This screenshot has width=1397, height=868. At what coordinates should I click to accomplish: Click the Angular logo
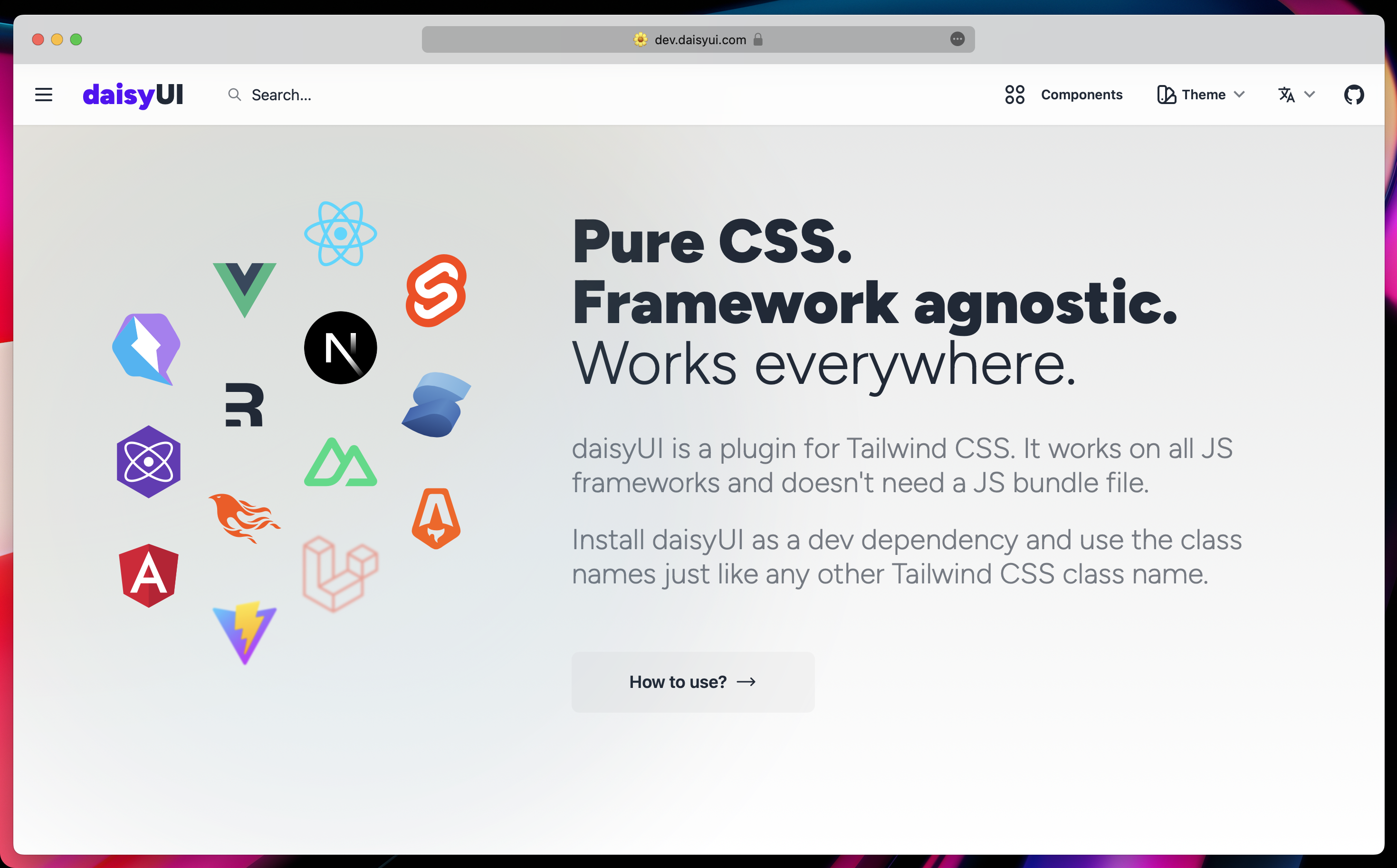click(x=149, y=576)
